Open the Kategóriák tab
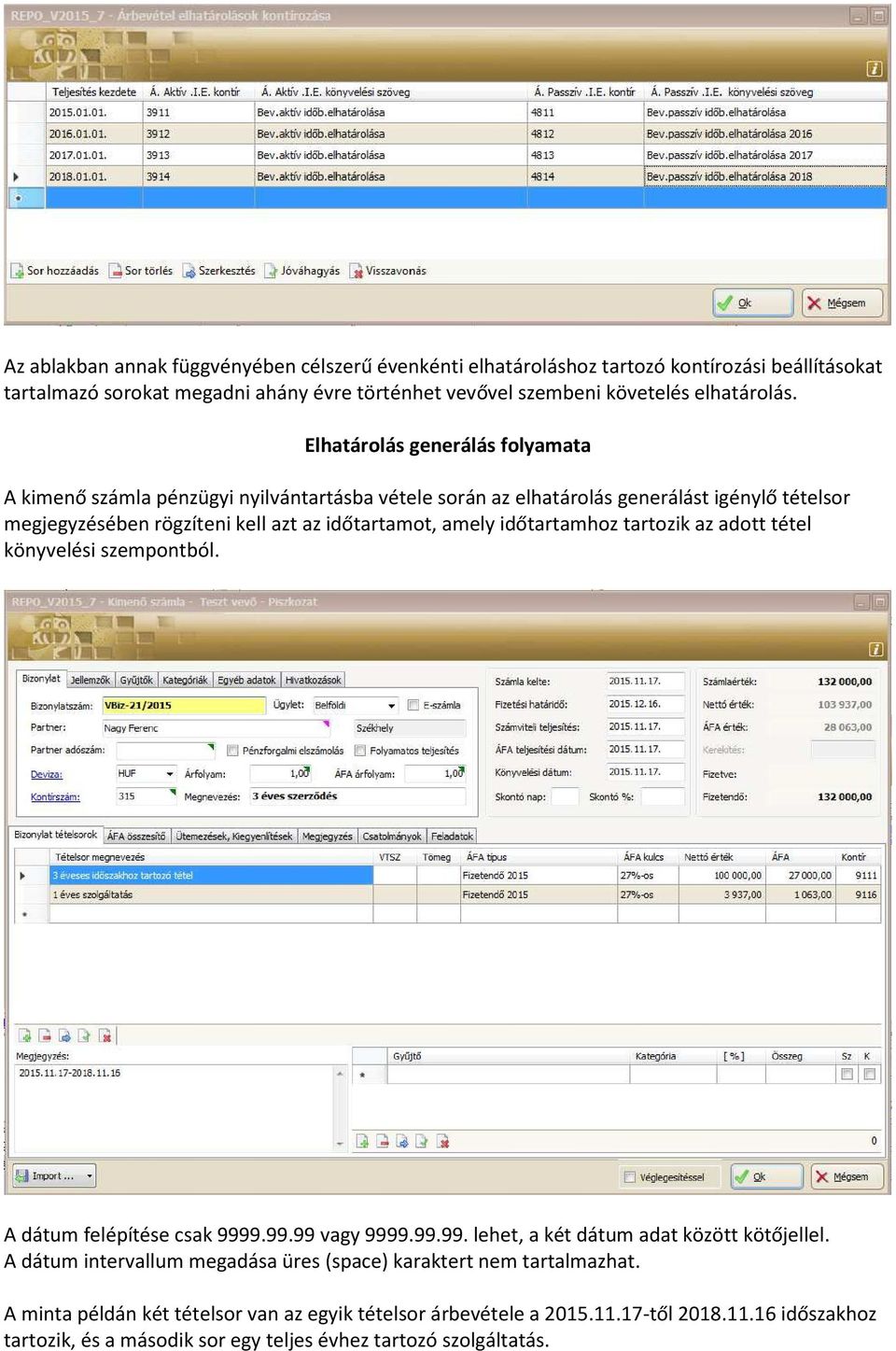 [x=185, y=680]
